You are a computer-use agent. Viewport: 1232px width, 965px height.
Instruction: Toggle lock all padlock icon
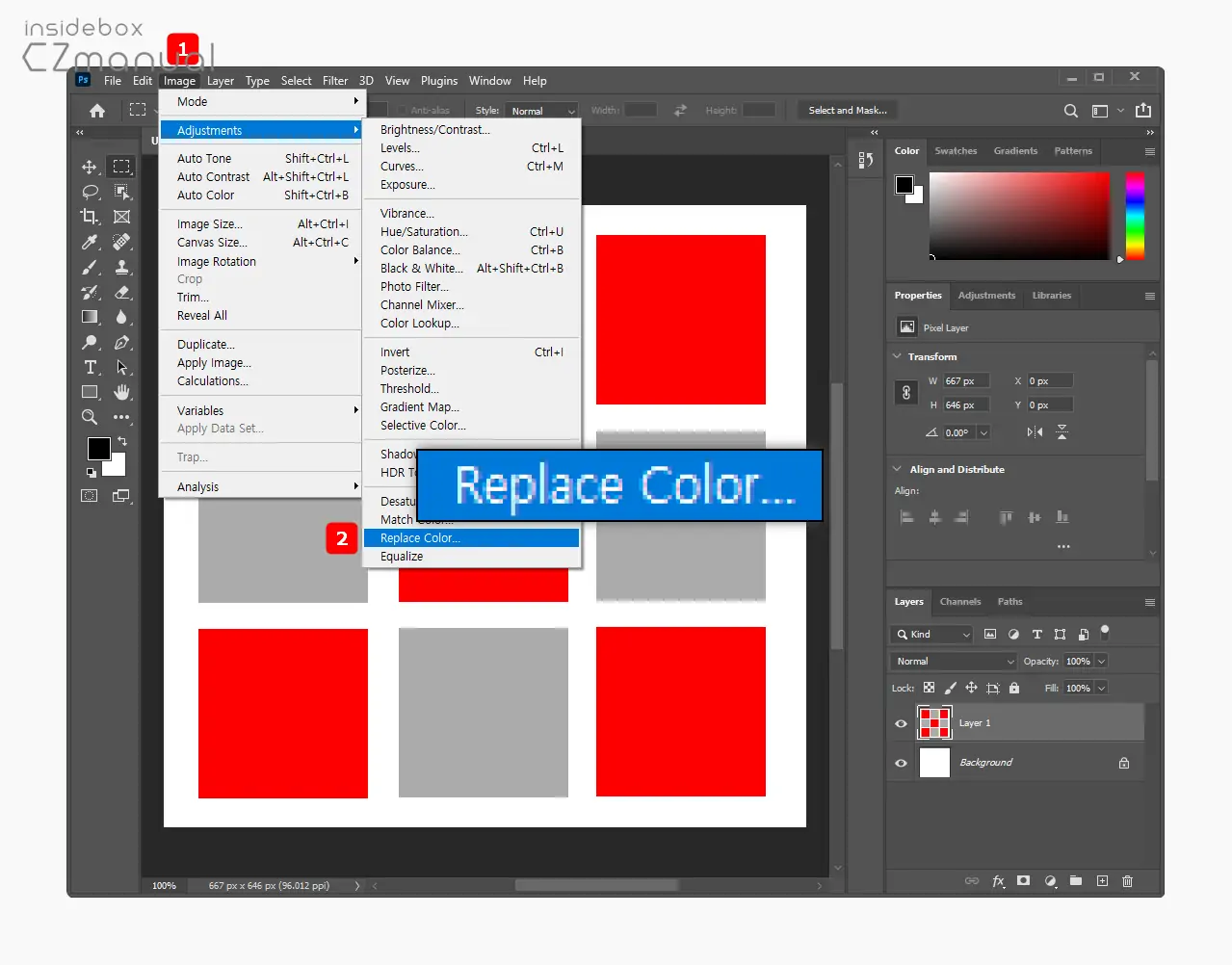pos(1014,688)
